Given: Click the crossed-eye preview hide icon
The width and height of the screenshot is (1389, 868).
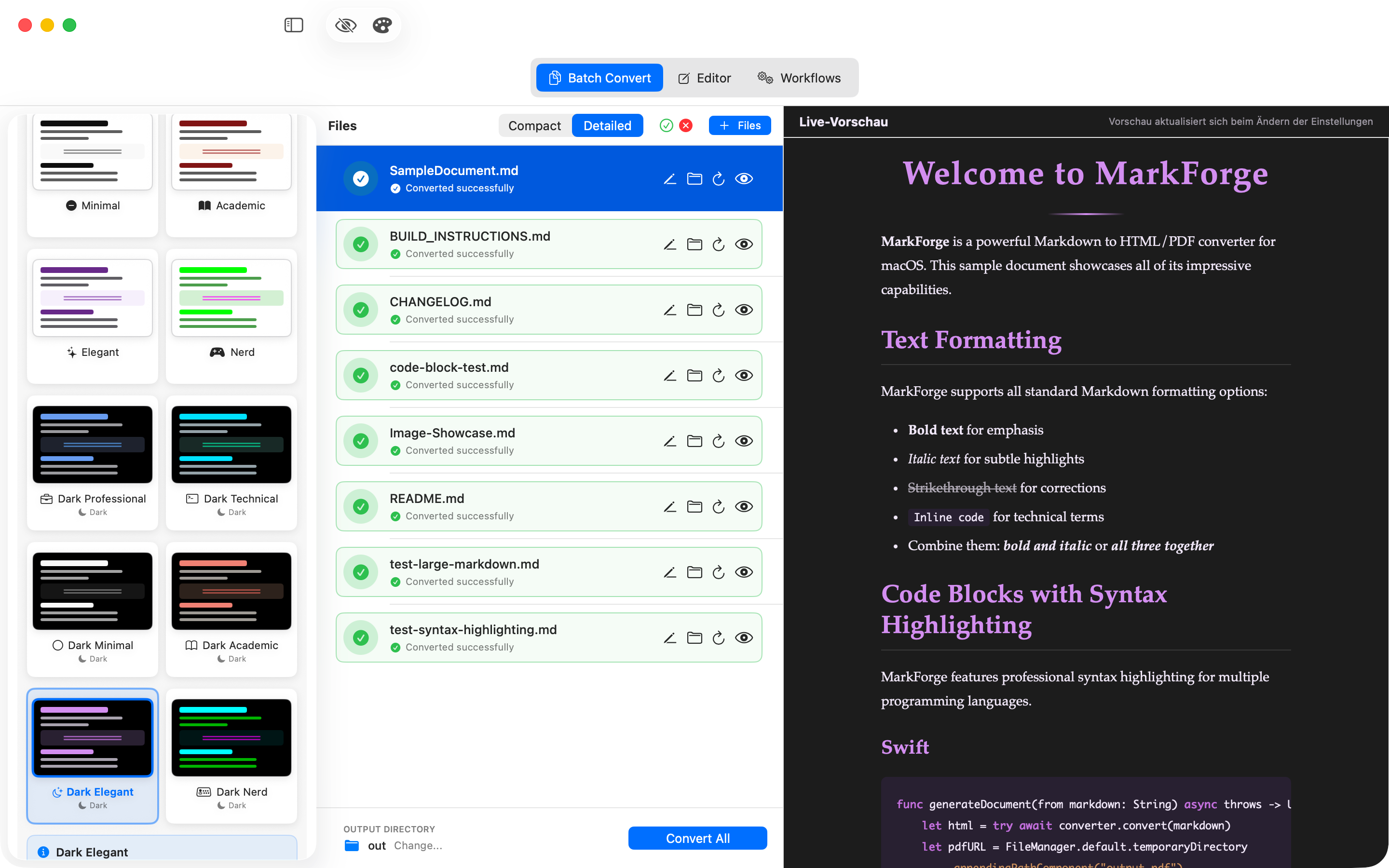Looking at the screenshot, I should pos(345,25).
